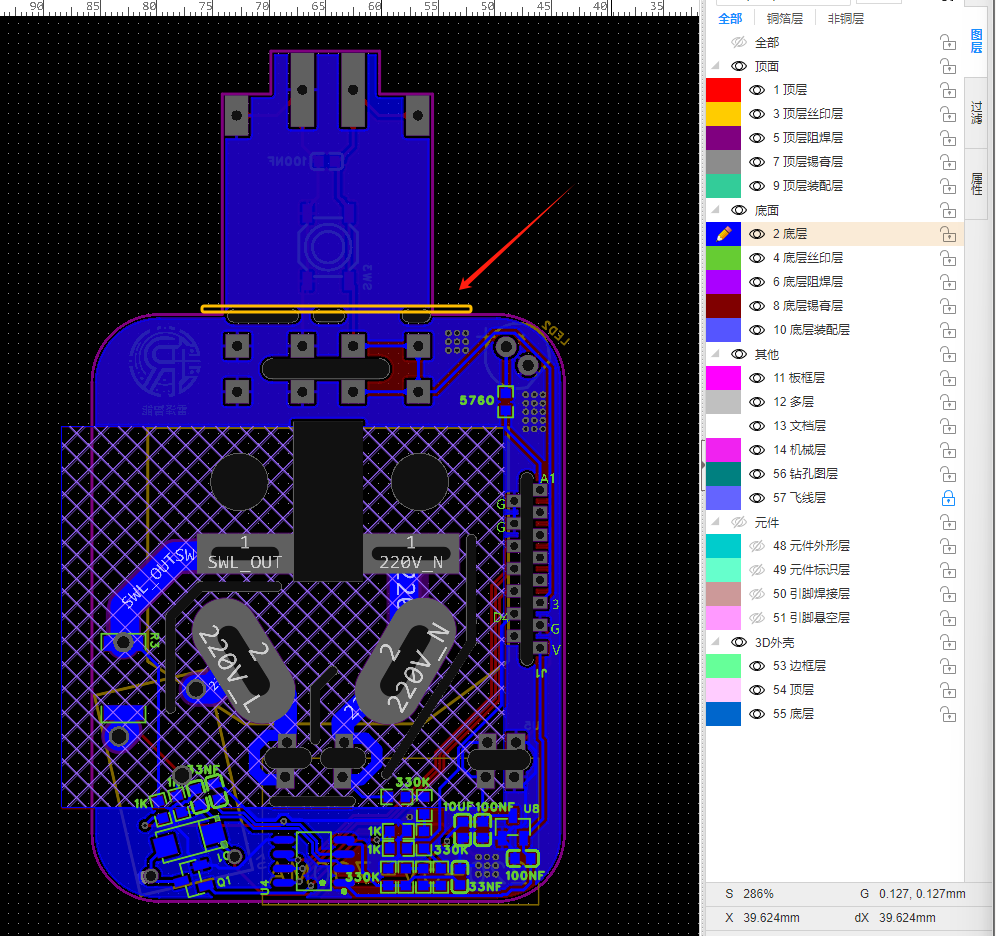
Task: Collapse the 顶面 layer group
Action: [x=716, y=66]
